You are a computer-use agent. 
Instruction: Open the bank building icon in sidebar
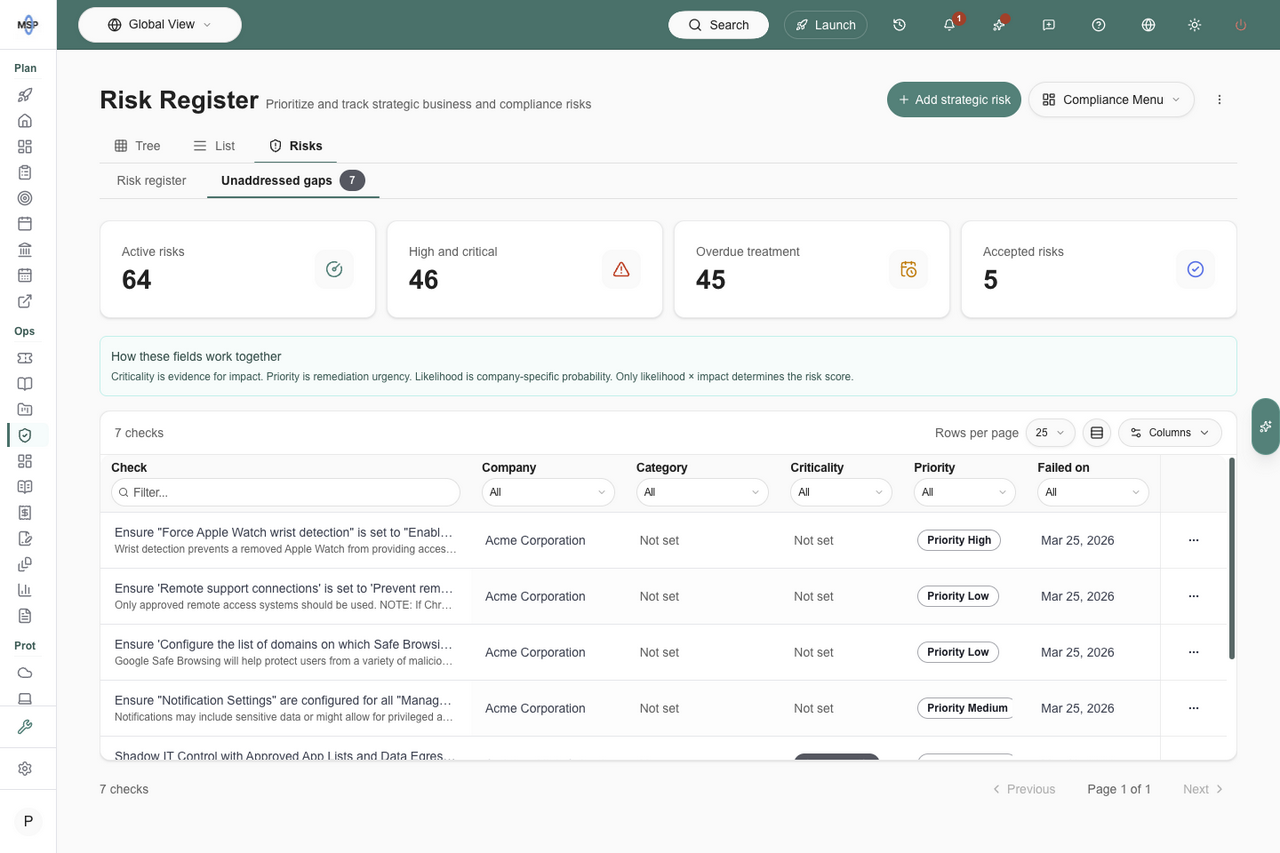point(25,249)
